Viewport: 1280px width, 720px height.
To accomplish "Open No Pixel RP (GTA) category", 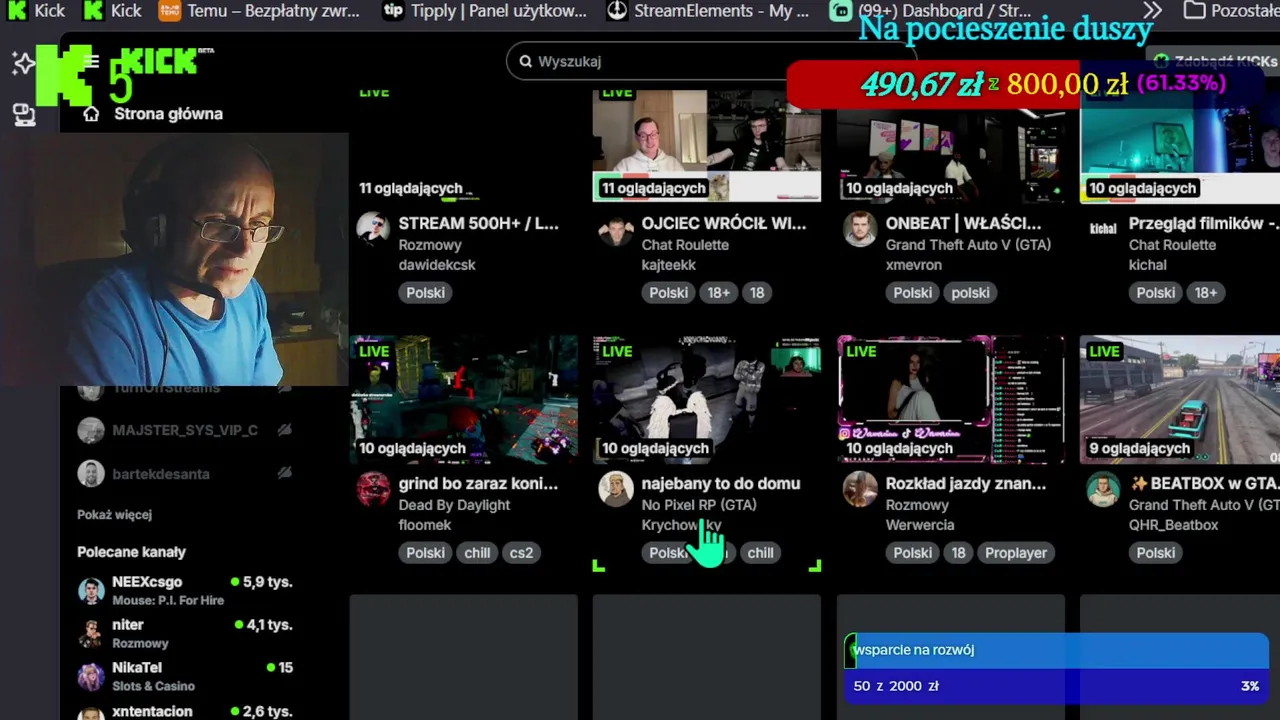I will [x=699, y=505].
